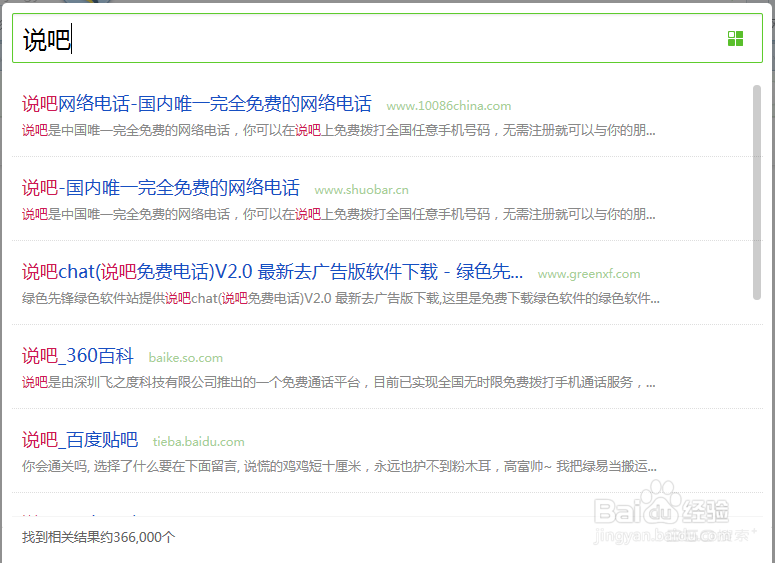The image size is (775, 563).
Task: Visit www.greenxf.com green URL
Action: [589, 274]
